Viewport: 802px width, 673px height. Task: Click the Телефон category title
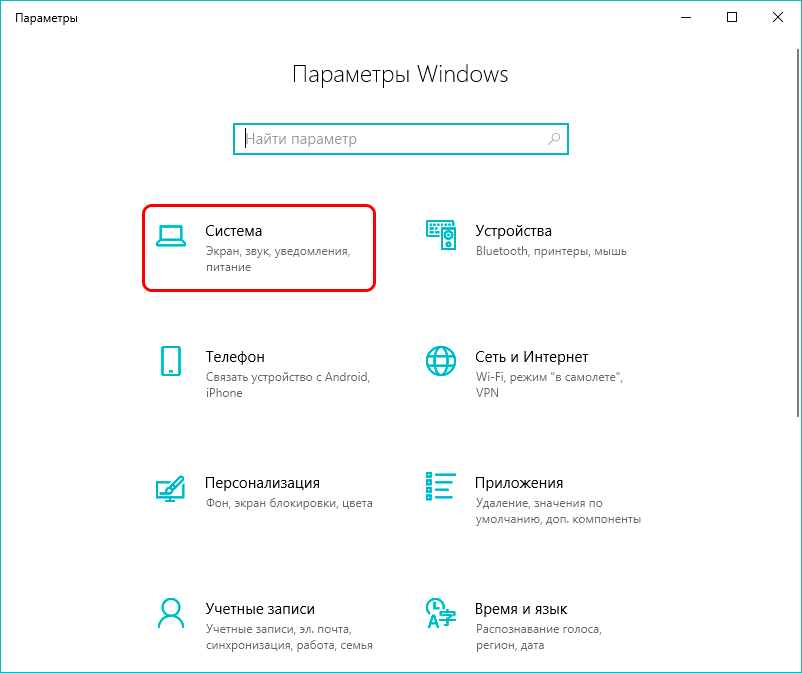pyautogui.click(x=235, y=356)
